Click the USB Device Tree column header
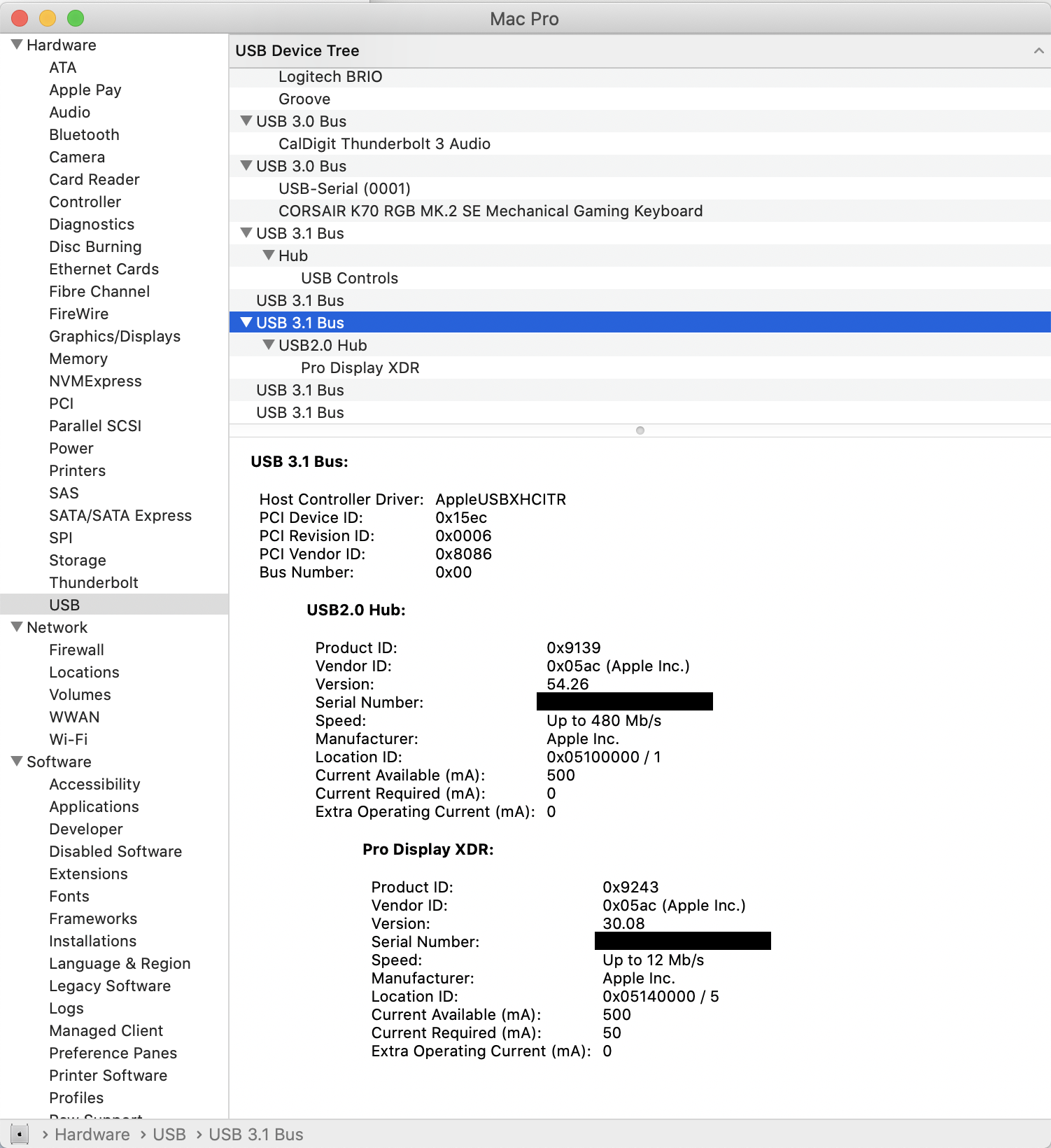The image size is (1051, 1148). tap(640, 50)
